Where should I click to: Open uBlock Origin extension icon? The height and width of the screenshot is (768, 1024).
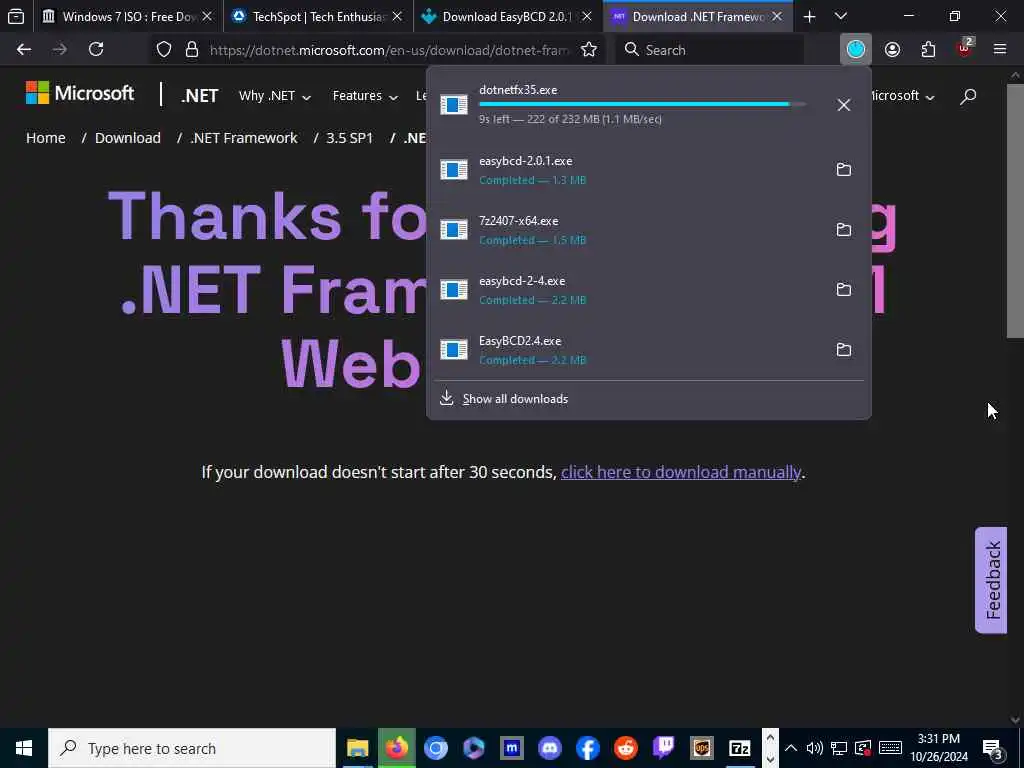click(x=965, y=48)
